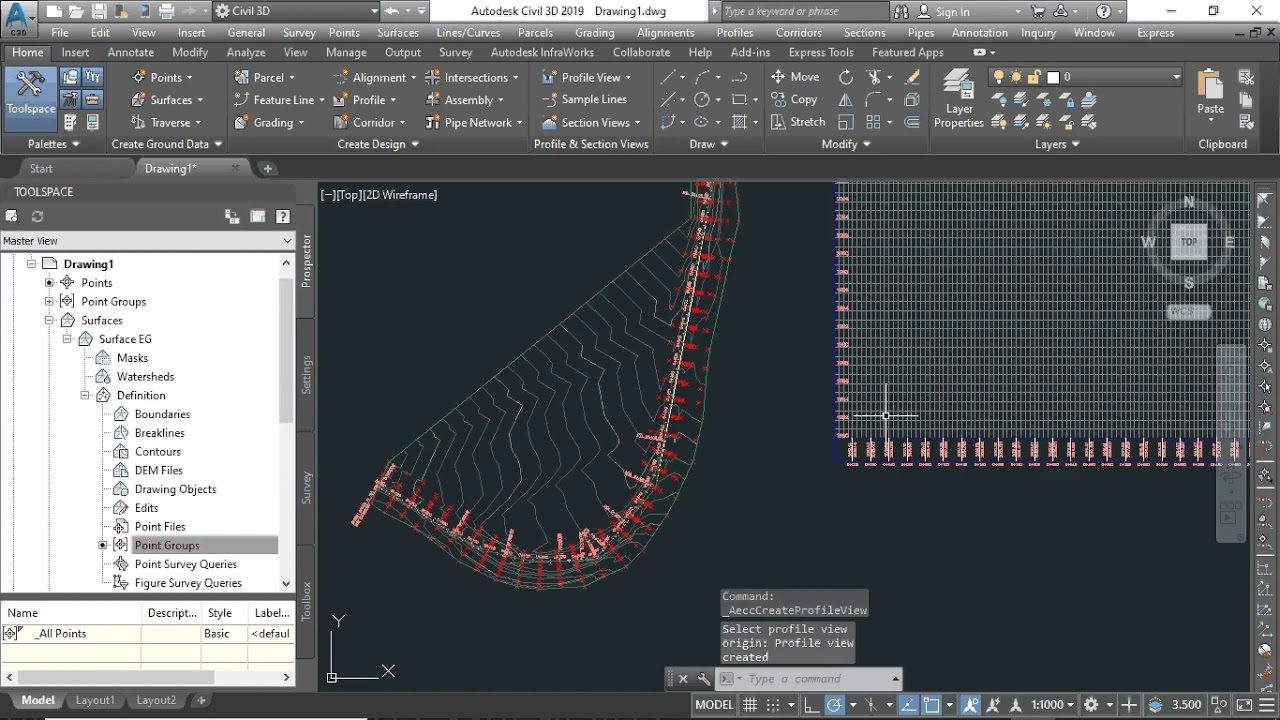Click the white layer color swatch
Viewport: 1280px width, 720px height.
(1053, 77)
